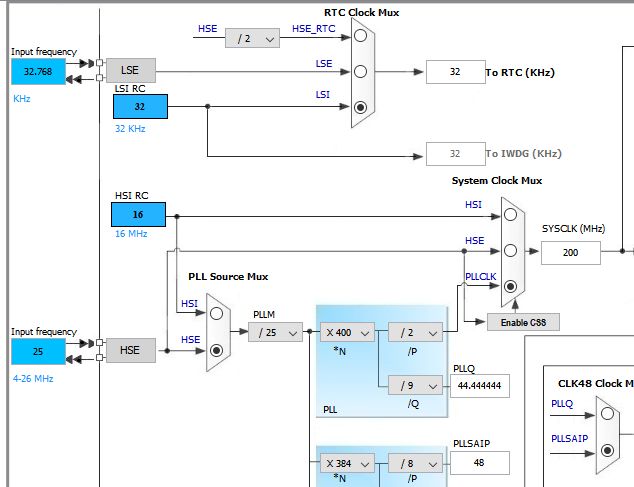Click the PLL Source Mux title
Image resolution: width=634 pixels, height=487 pixels.
pos(228,277)
